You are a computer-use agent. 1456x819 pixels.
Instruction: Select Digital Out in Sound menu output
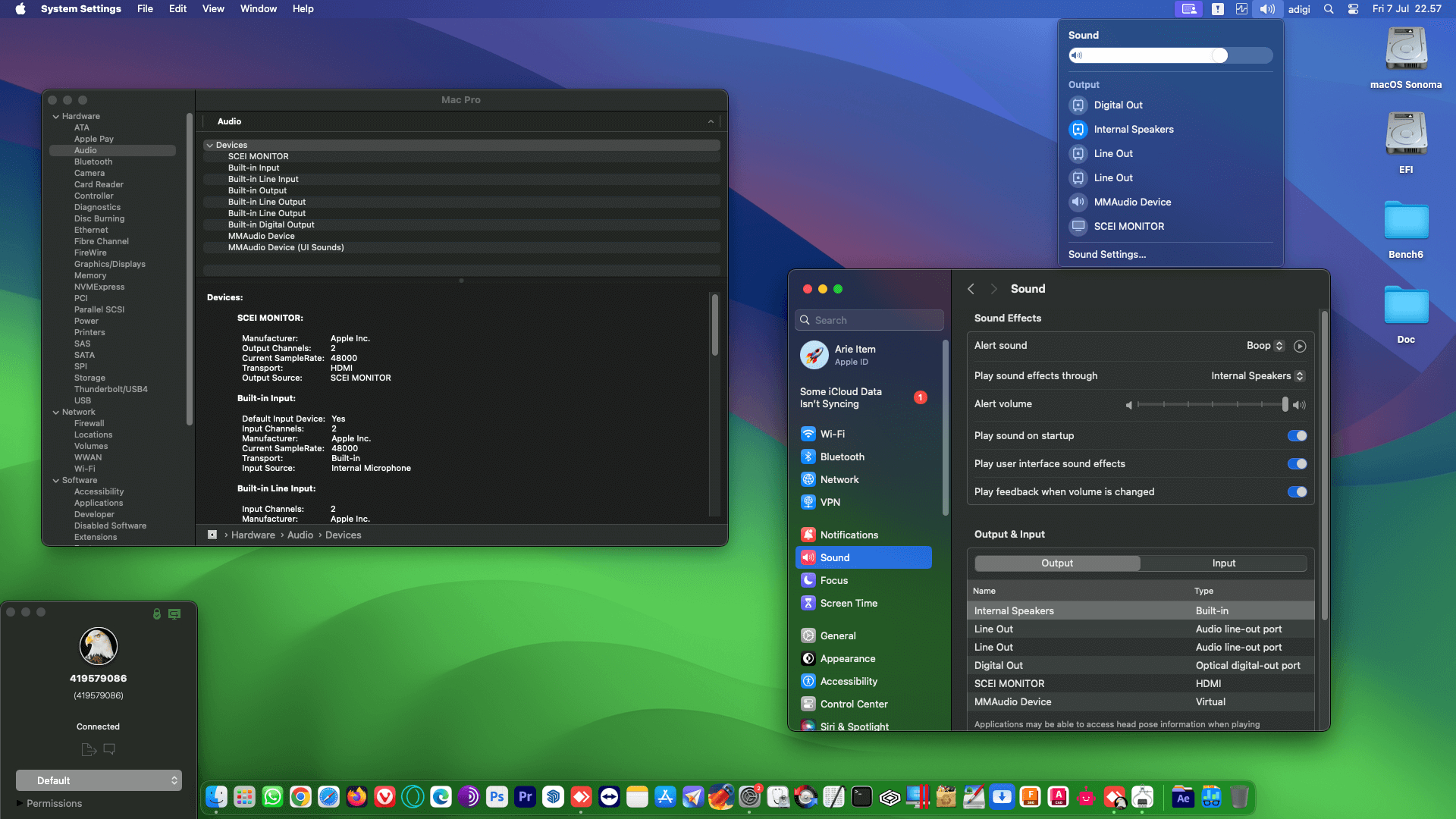point(1170,105)
